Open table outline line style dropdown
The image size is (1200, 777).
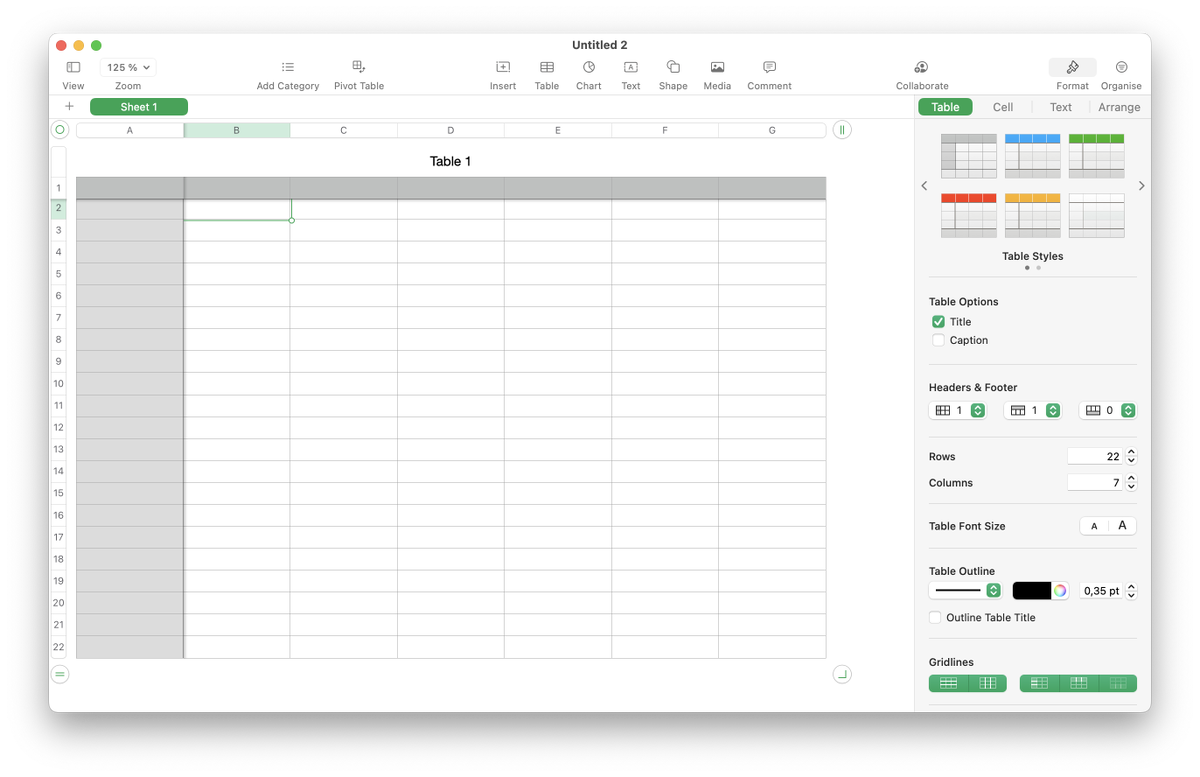coord(965,591)
